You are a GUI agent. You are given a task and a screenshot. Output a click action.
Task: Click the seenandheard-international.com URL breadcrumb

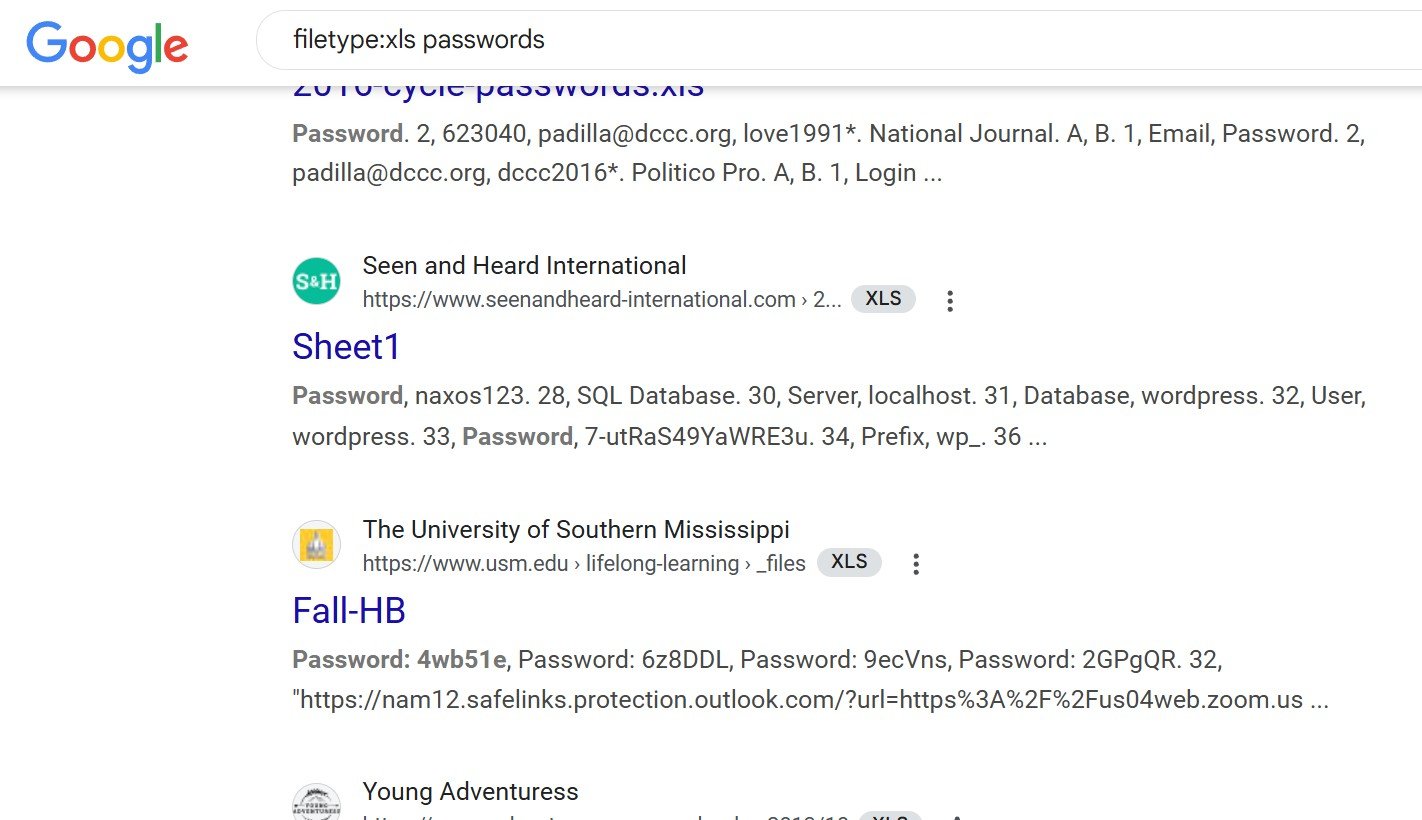click(x=601, y=299)
